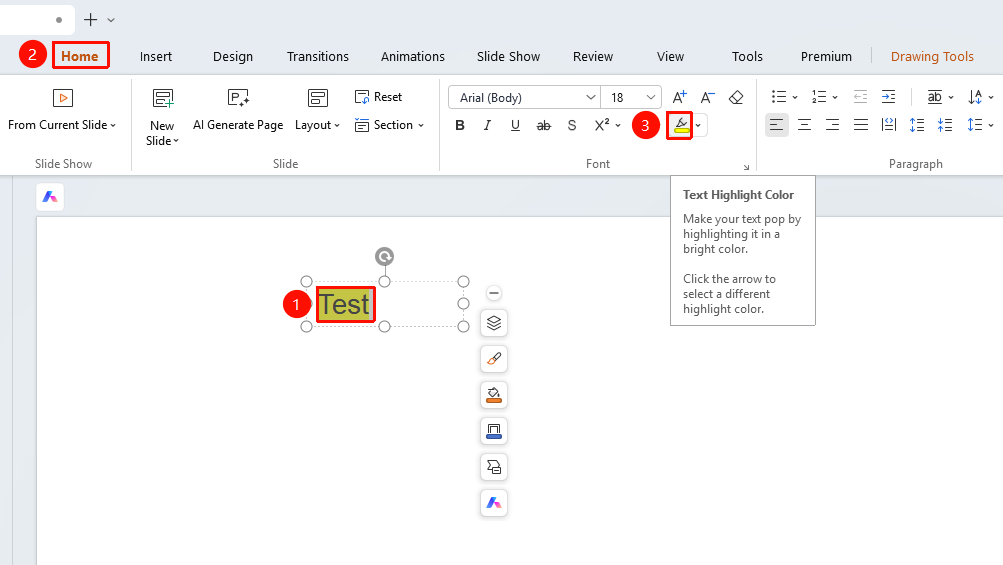
Task: Toggle italic formatting
Action: 487,125
